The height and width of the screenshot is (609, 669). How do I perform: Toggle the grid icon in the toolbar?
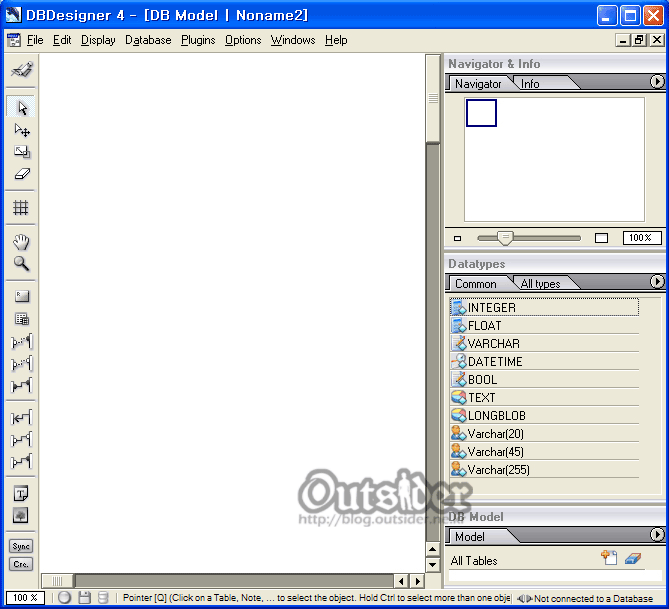(x=21, y=207)
